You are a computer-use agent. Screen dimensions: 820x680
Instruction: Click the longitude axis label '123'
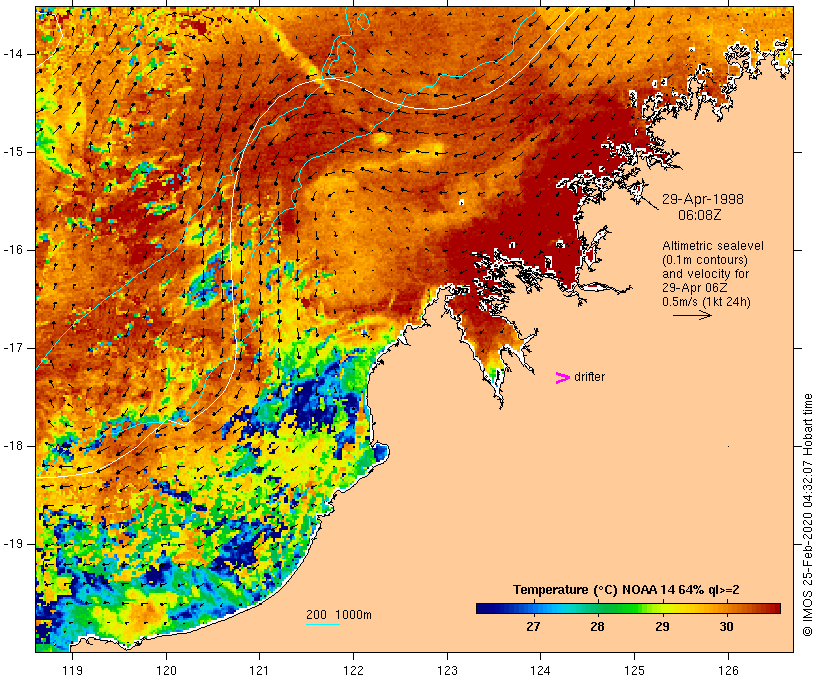point(447,670)
